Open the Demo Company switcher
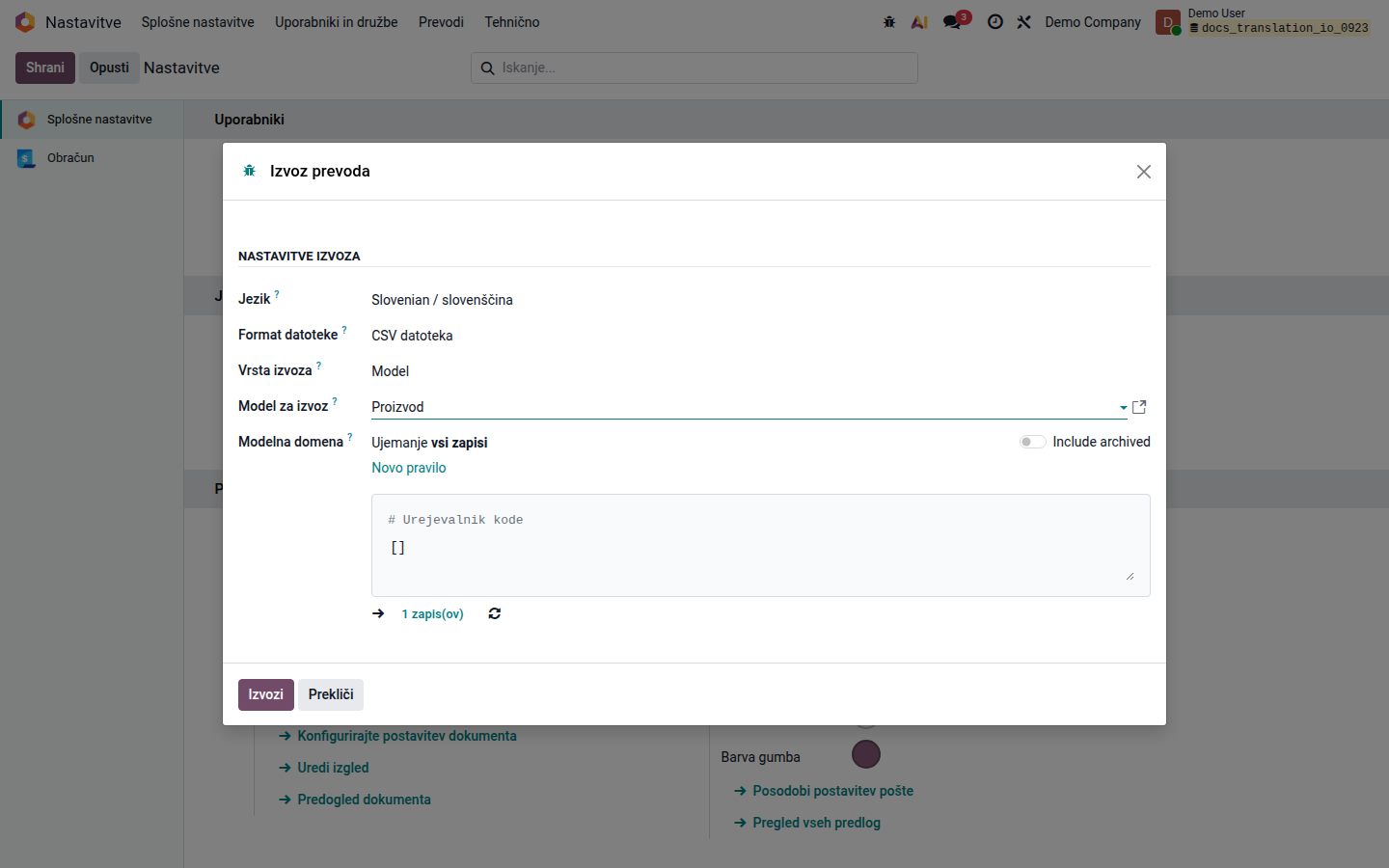 click(1093, 22)
